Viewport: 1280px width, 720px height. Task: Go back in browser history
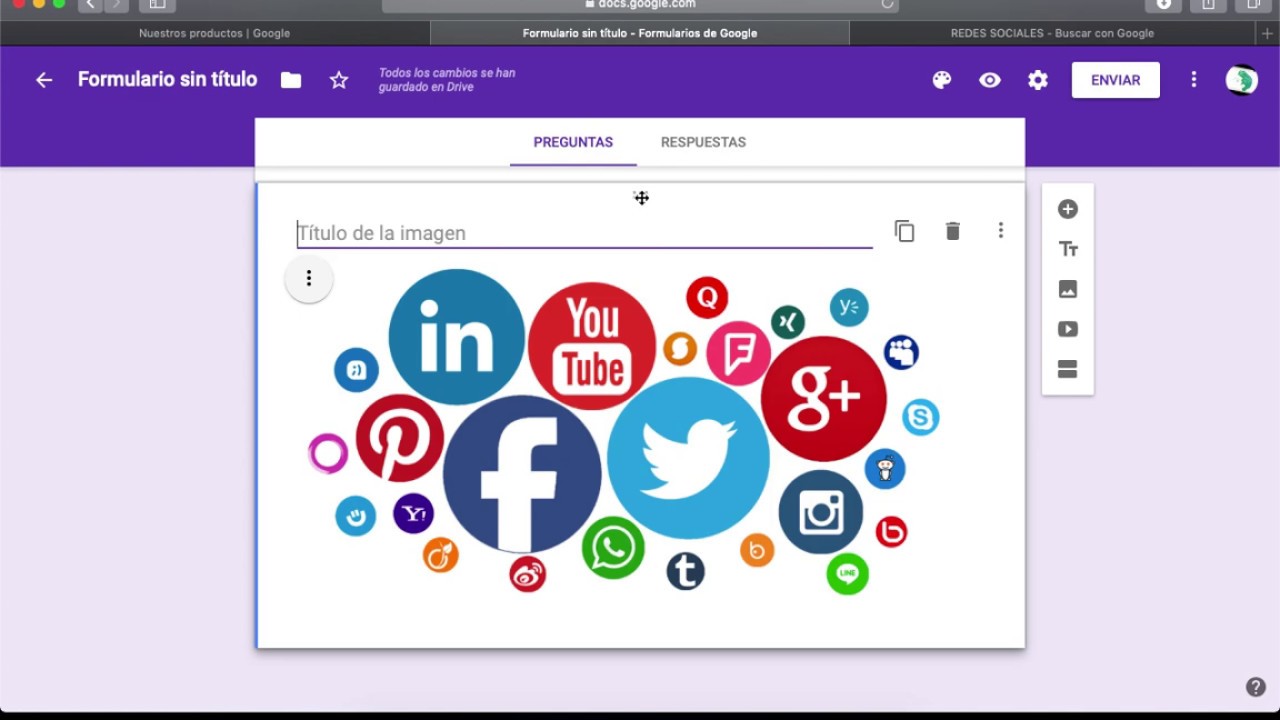[90, 4]
